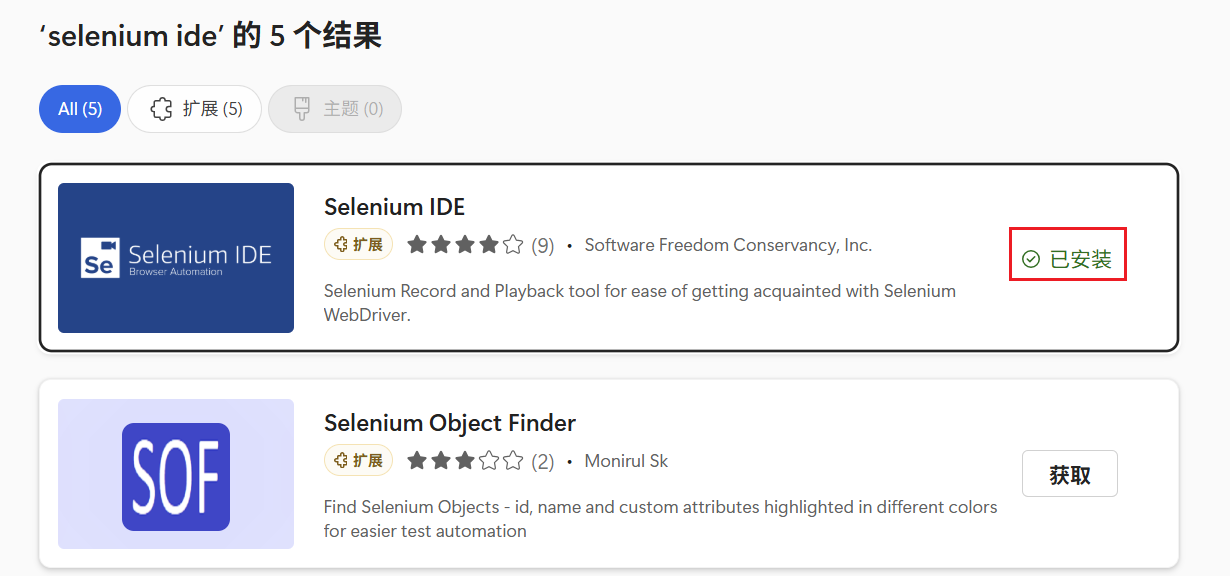Select the 主题 (0) filter tab
1230x576 pixels.
click(x=335, y=109)
